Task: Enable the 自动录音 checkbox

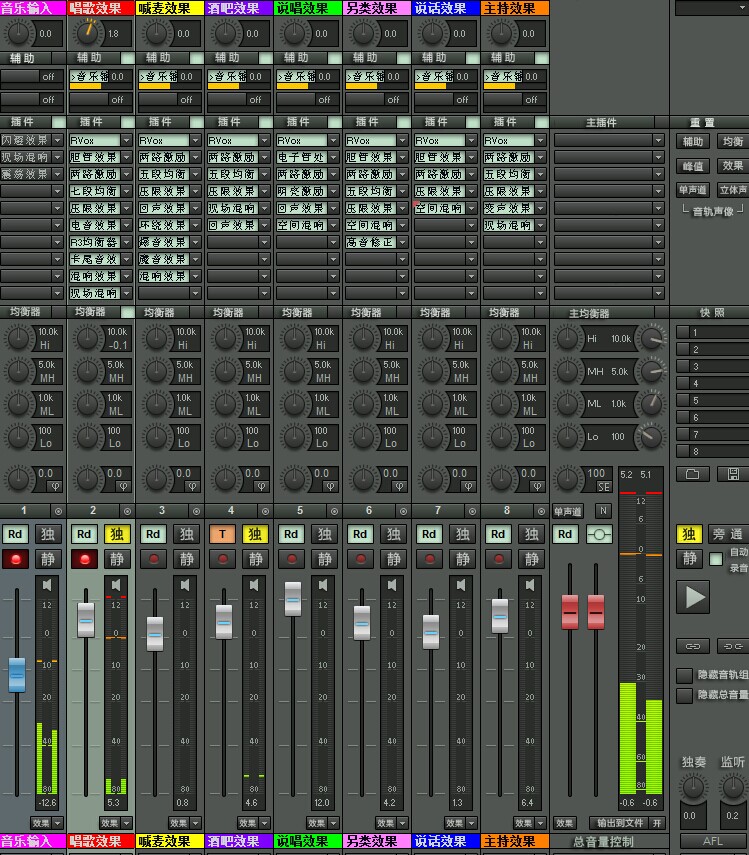Action: coord(716,559)
